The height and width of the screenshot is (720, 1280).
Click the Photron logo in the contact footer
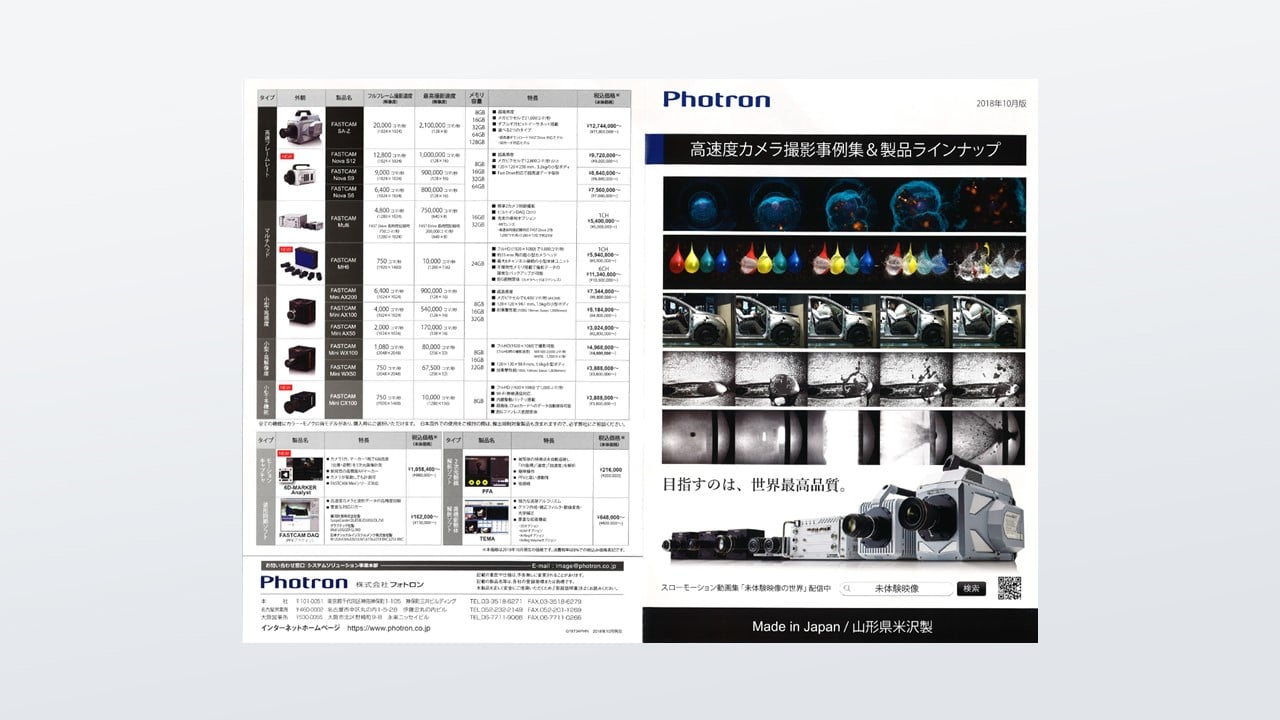pos(303,582)
